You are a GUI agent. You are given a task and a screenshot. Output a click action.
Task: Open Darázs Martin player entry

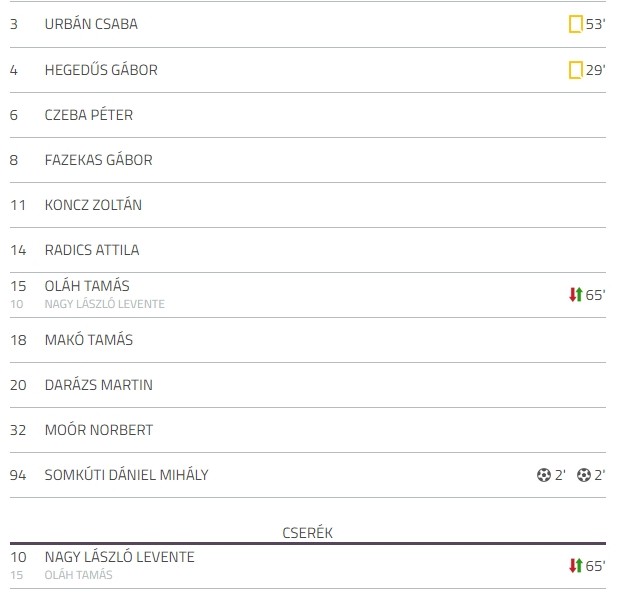tap(99, 385)
